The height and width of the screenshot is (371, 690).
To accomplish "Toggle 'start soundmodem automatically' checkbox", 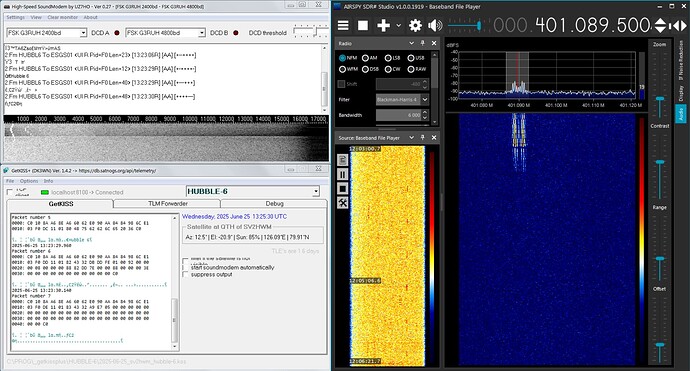I will 185,268.
